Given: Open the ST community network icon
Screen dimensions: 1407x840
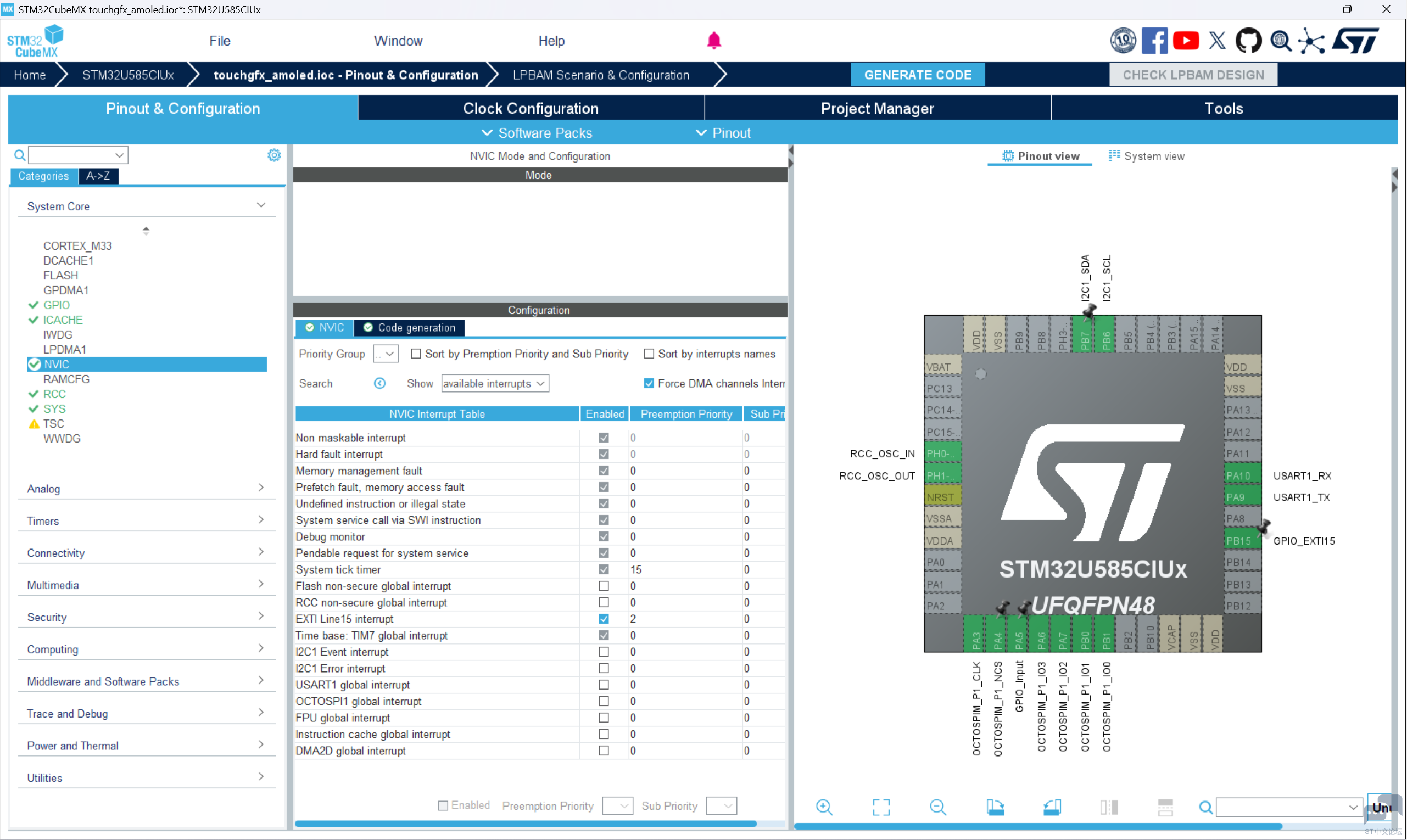Looking at the screenshot, I should point(1311,41).
